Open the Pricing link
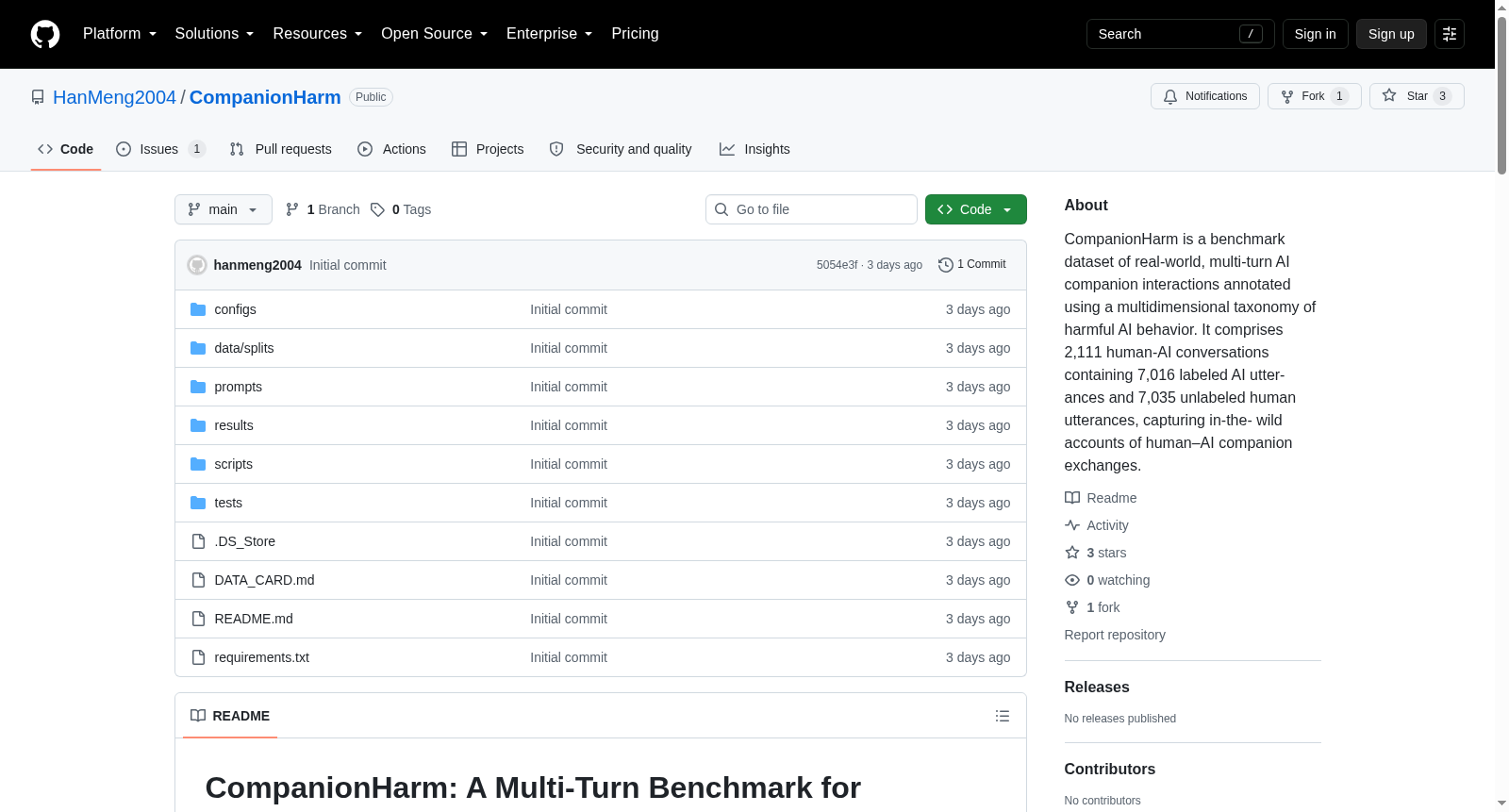Image resolution: width=1509 pixels, height=812 pixels. 636,34
